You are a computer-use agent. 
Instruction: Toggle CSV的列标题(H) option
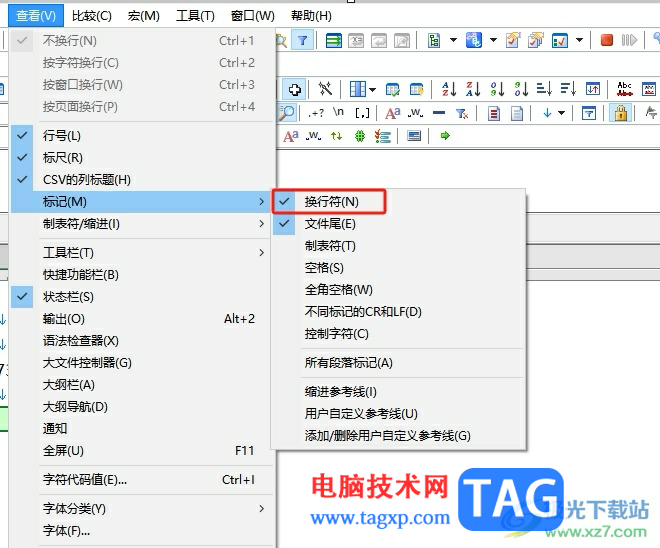pyautogui.click(x=142, y=180)
